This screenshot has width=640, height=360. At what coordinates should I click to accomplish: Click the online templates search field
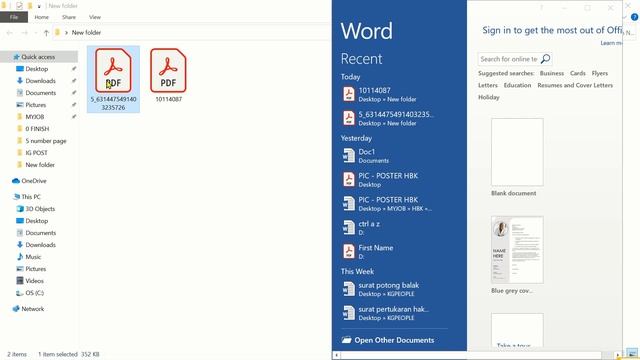(x=509, y=59)
